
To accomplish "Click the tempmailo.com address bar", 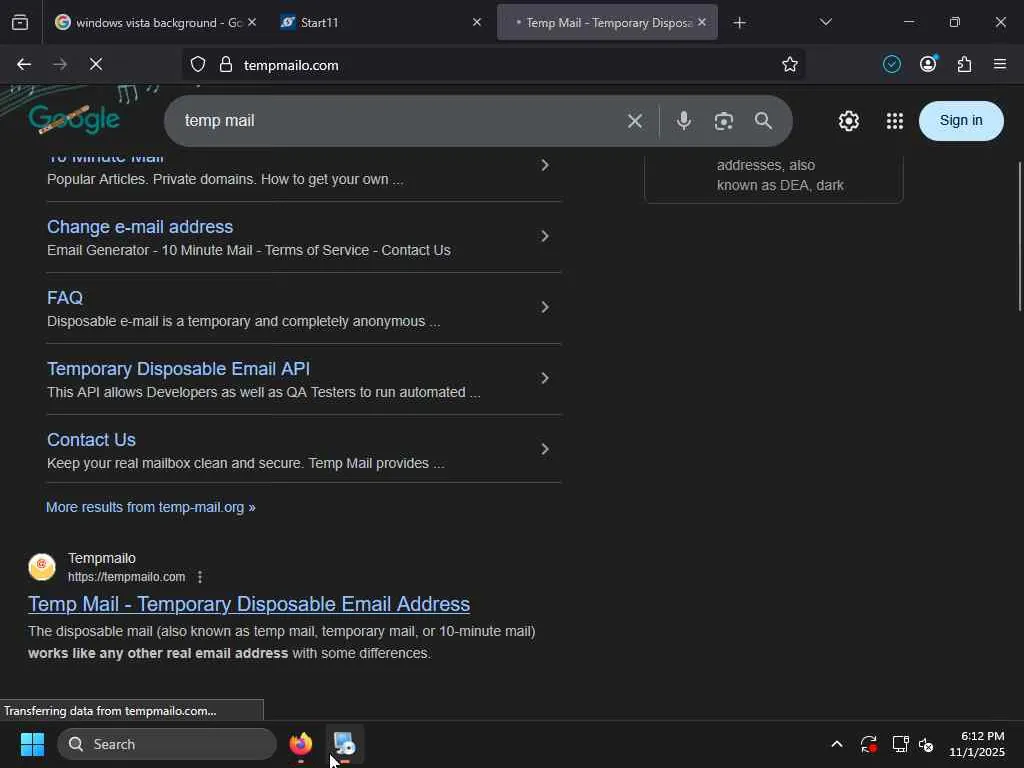I will click(x=493, y=65).
